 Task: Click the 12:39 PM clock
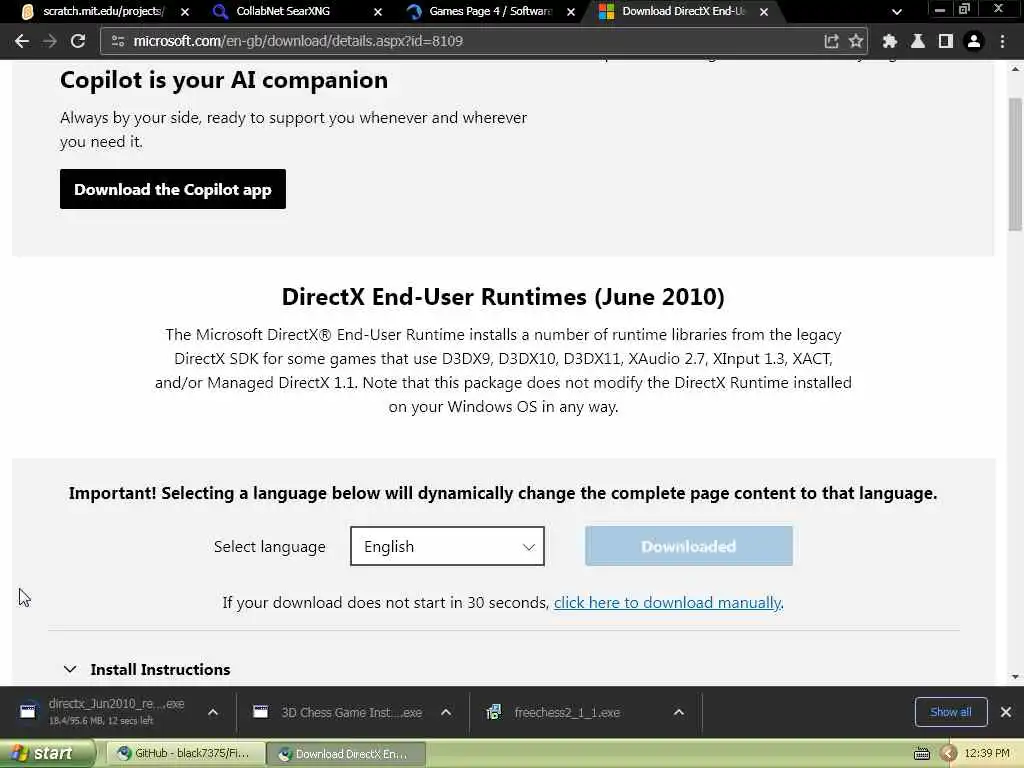point(987,753)
